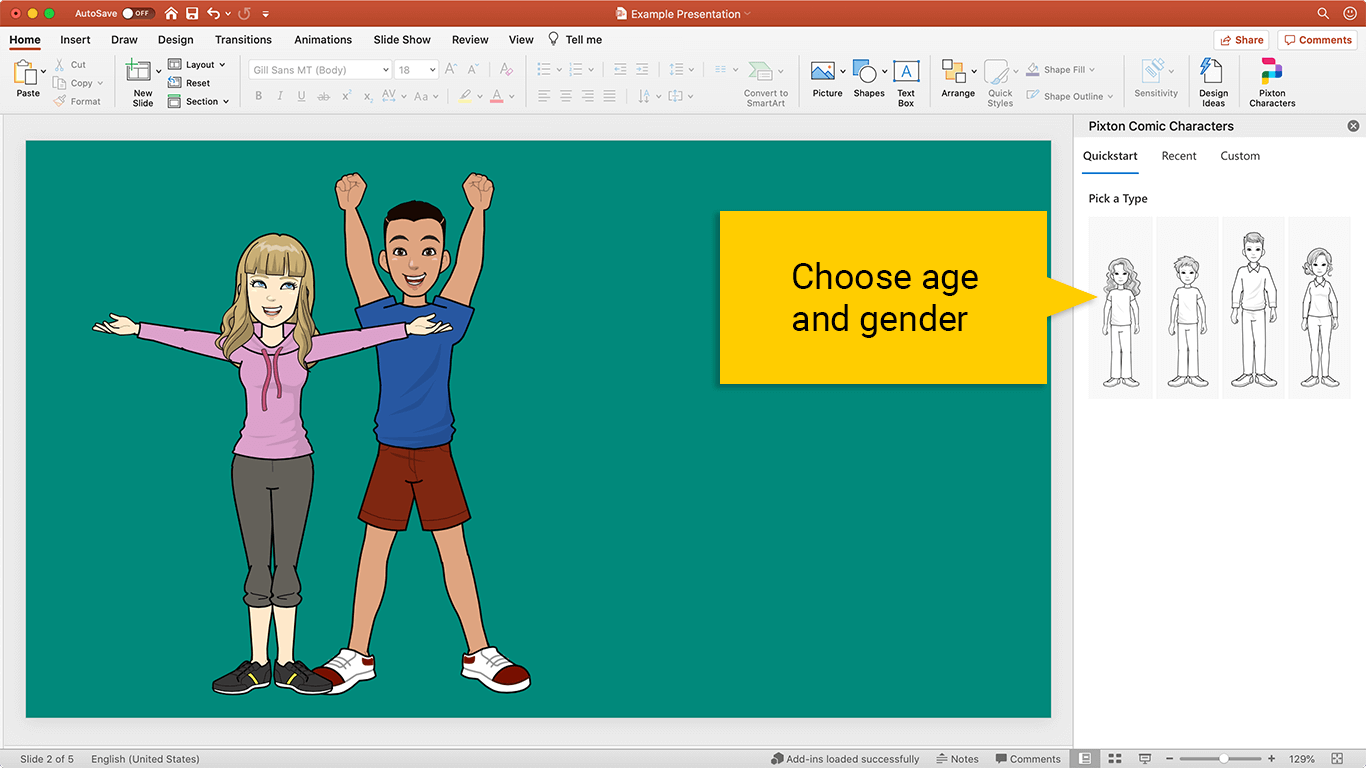Switch to Slide Sorter view

(1115, 759)
